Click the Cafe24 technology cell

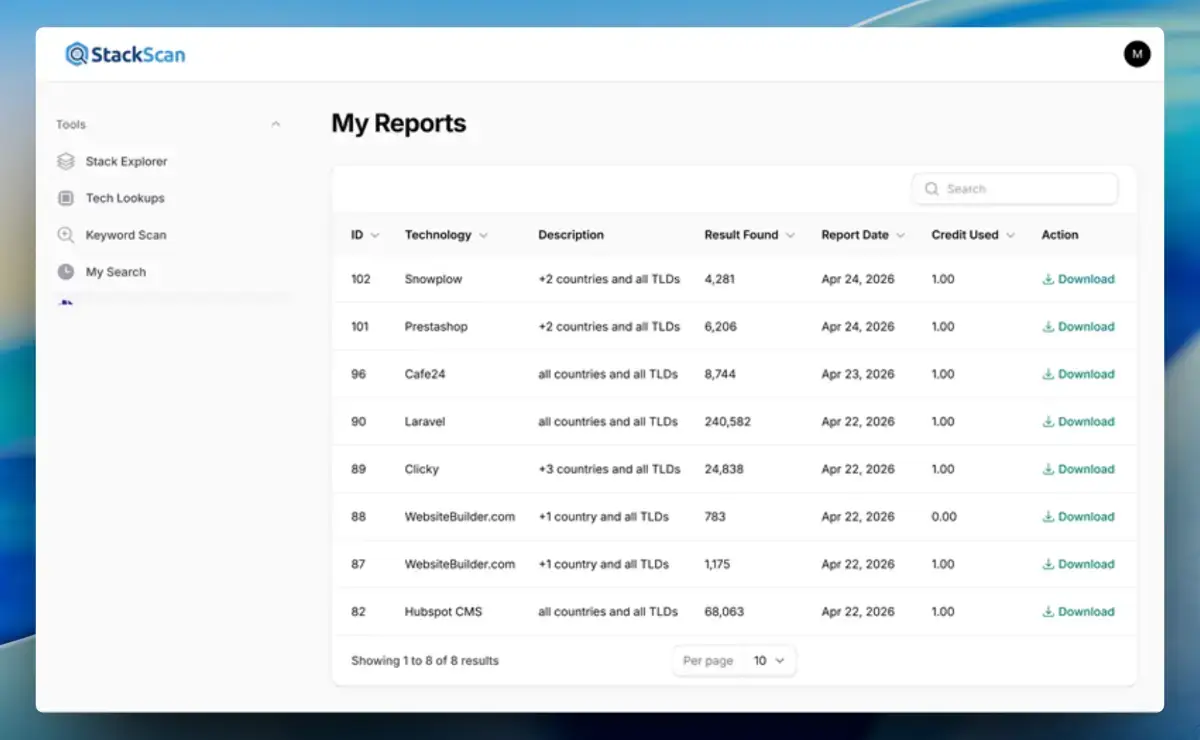click(425, 375)
